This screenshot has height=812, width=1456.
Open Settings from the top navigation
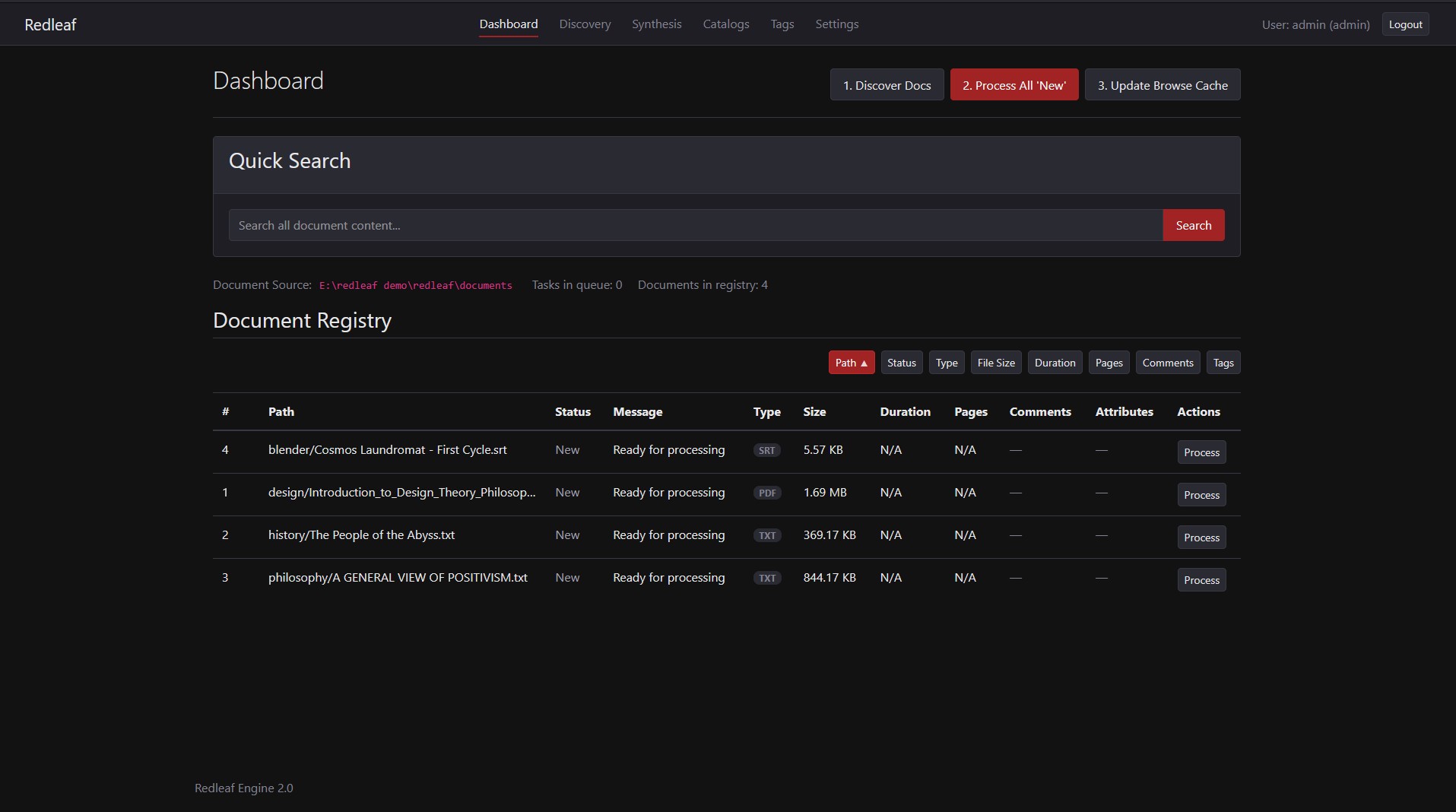pyautogui.click(x=836, y=24)
